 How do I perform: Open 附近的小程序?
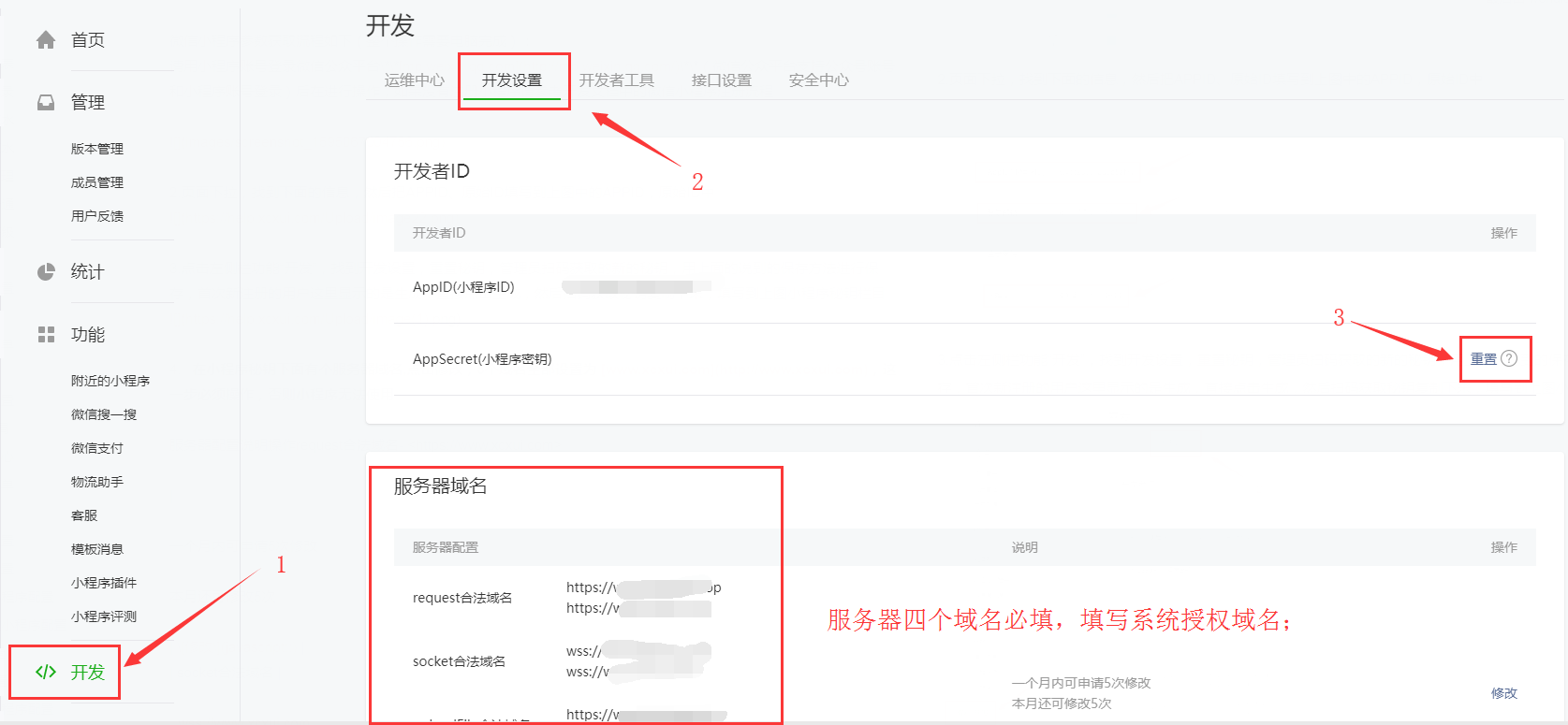coord(110,381)
